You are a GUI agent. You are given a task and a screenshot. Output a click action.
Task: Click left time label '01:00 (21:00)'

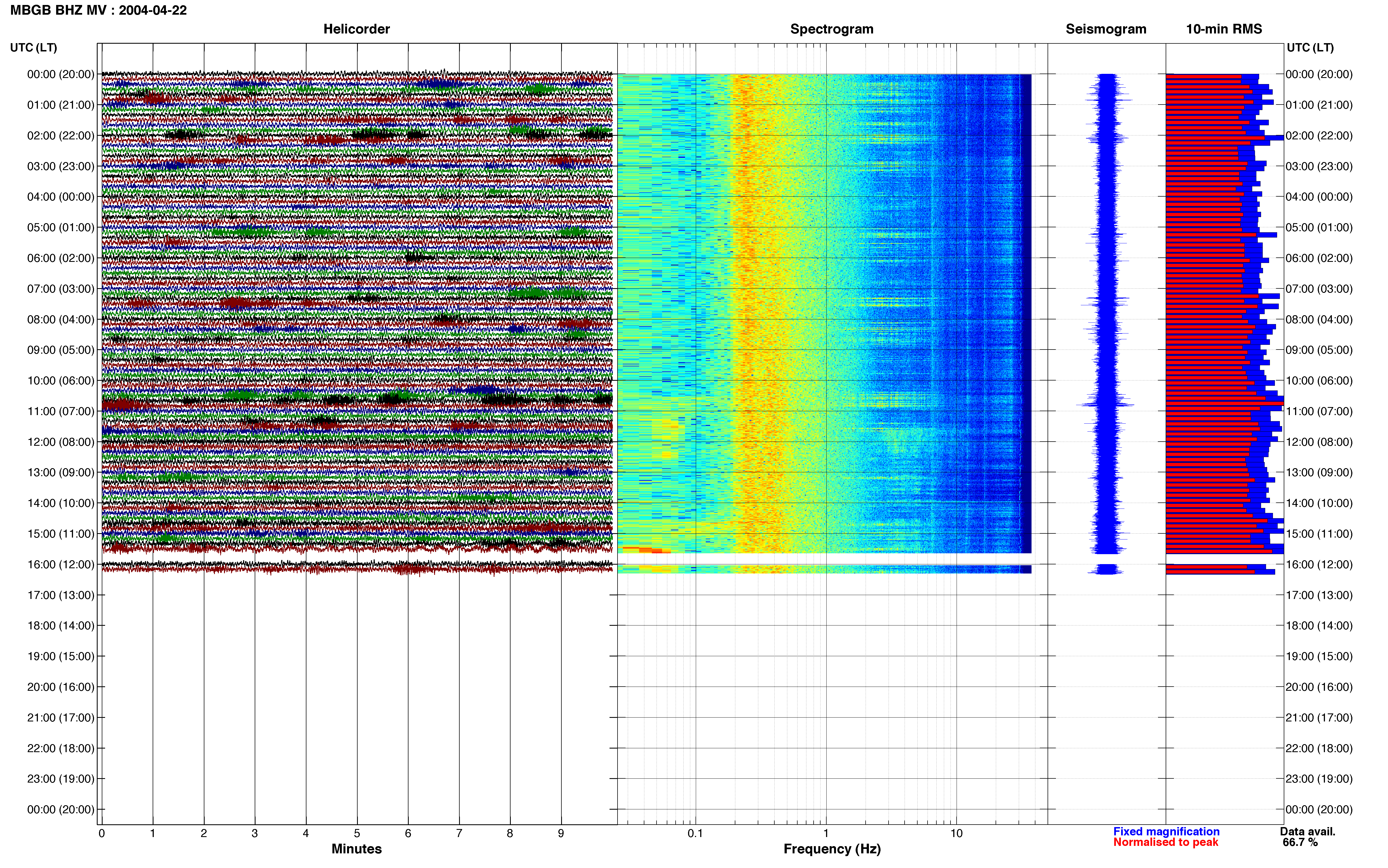[x=61, y=105]
